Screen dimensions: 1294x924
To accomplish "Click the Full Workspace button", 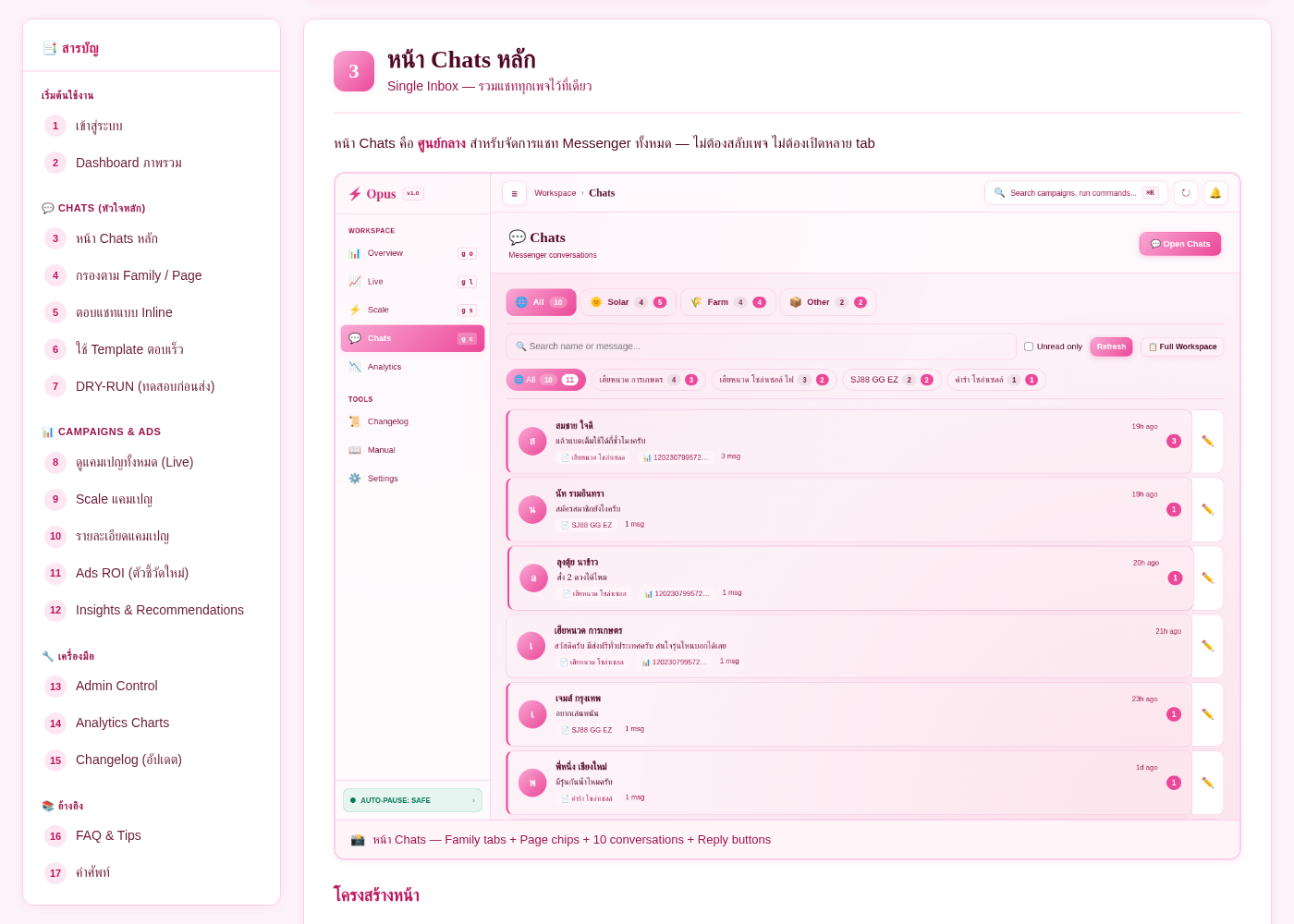I will click(x=1182, y=346).
